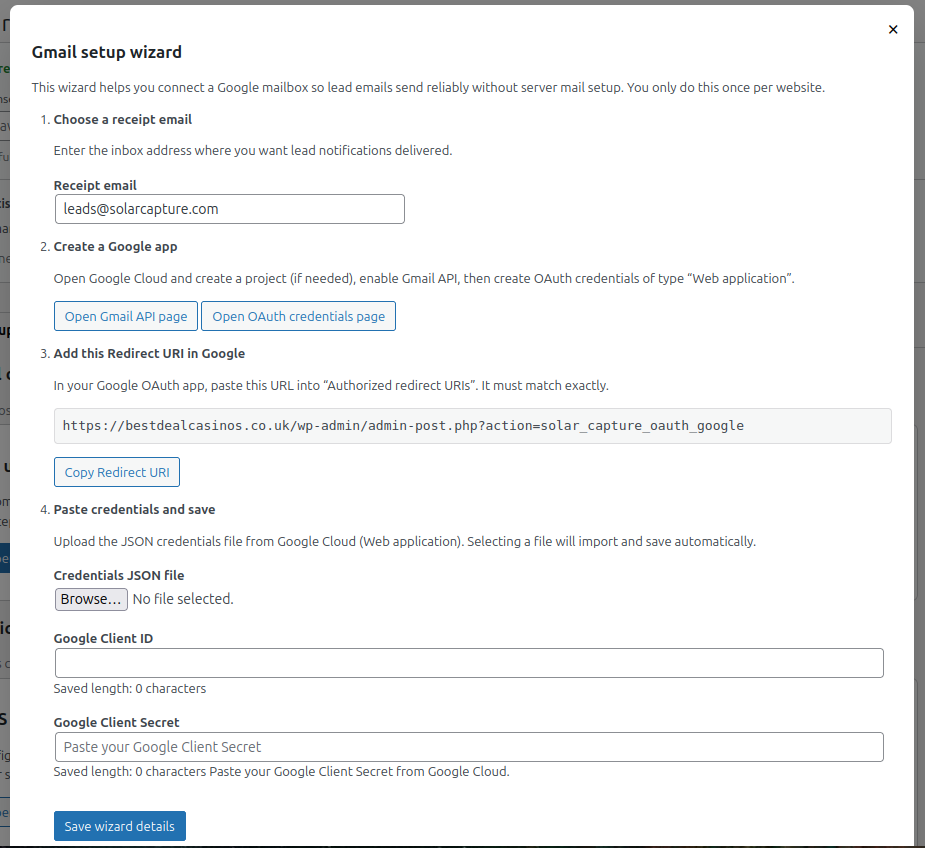Click the 'Credentials JSON file' label
This screenshot has height=848, width=925.
[x=119, y=575]
